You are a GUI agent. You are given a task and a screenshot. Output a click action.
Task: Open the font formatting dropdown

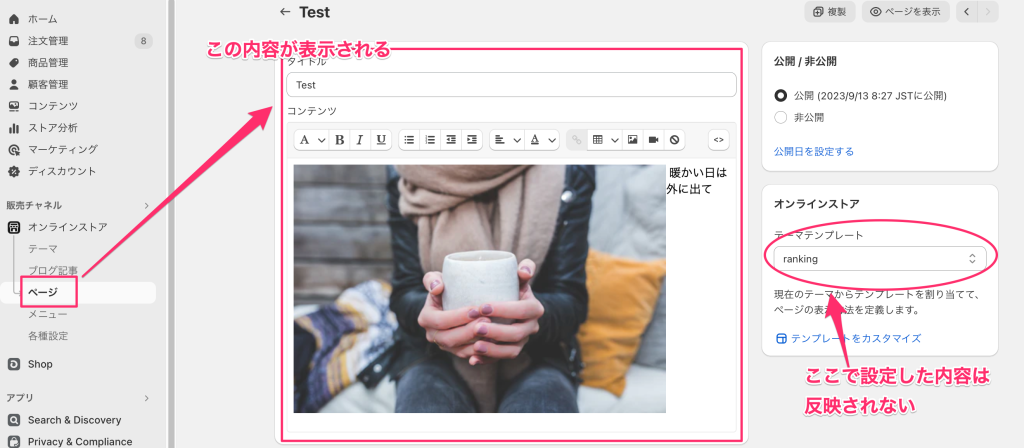[x=312, y=140]
